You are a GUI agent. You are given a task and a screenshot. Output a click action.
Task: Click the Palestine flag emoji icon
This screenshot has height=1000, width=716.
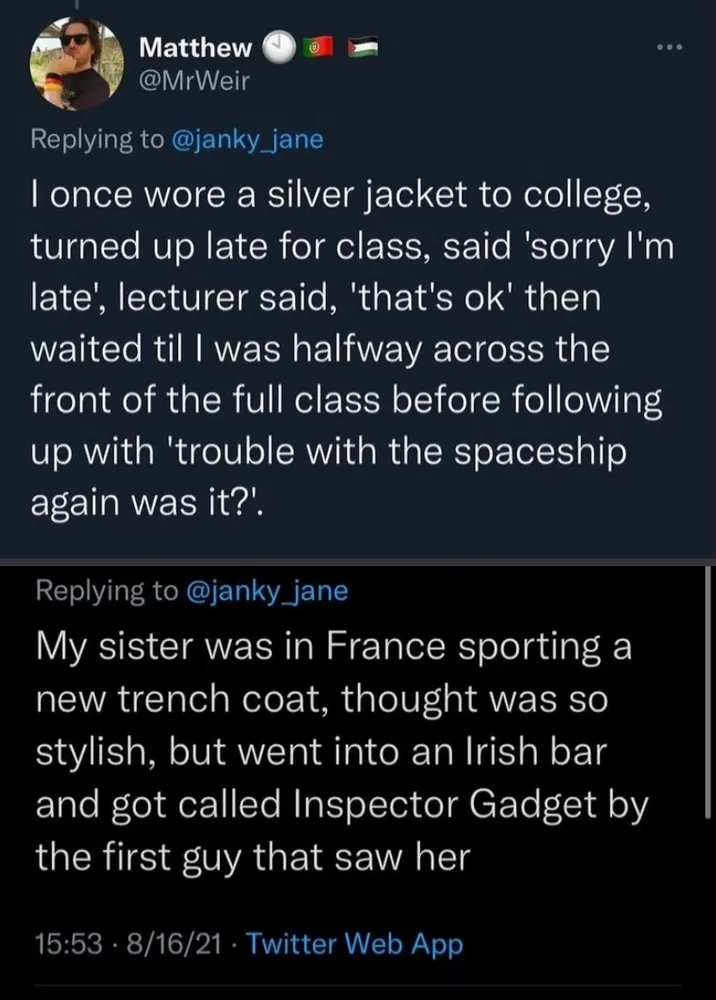[357, 46]
